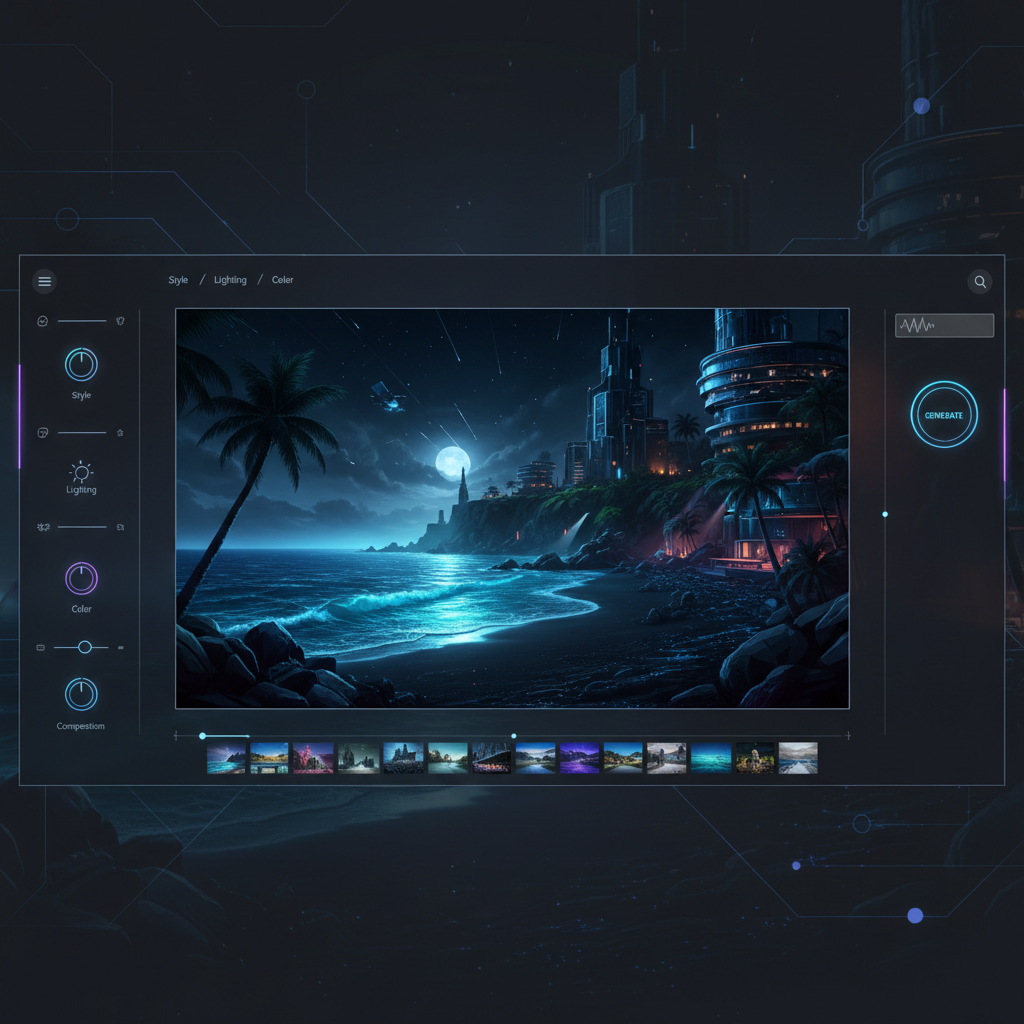Click the purple Celer dial knob
1024x1024 pixels.
[81, 578]
